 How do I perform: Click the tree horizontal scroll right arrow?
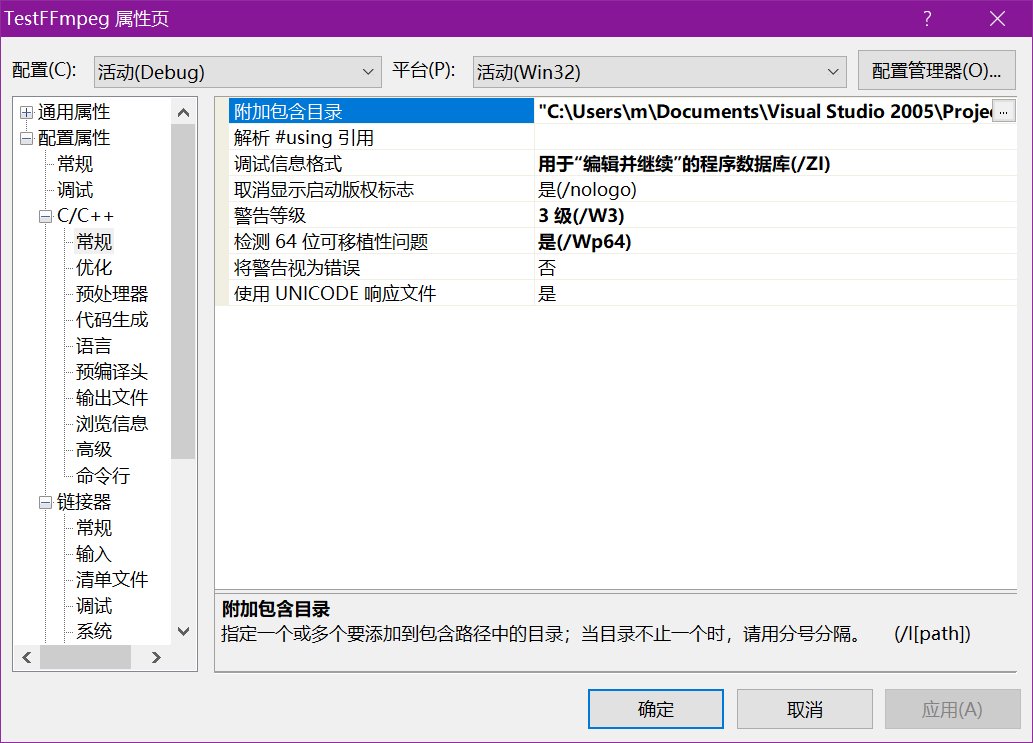coord(156,657)
